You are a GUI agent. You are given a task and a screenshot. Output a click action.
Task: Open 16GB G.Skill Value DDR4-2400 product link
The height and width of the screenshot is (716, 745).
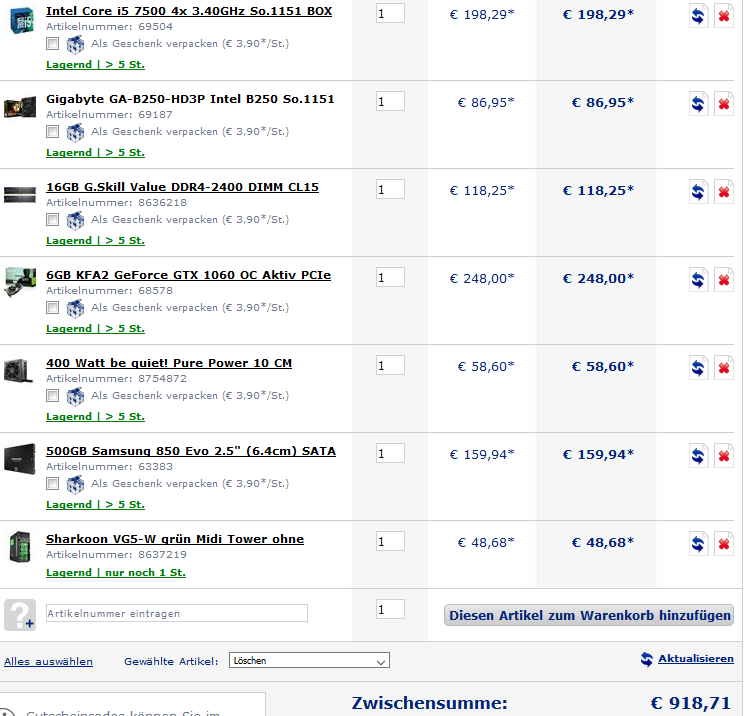coord(182,187)
